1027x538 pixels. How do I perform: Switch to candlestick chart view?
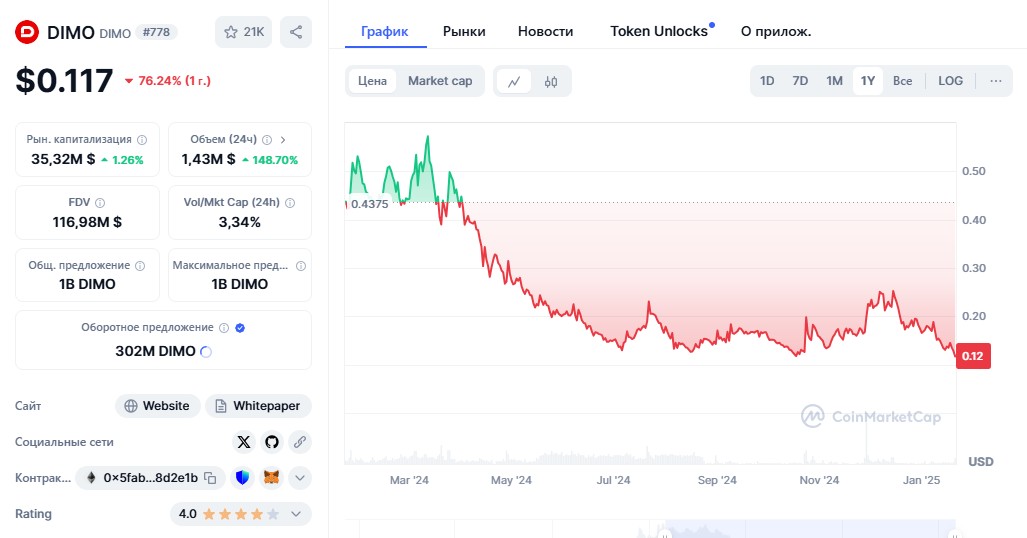[x=551, y=81]
